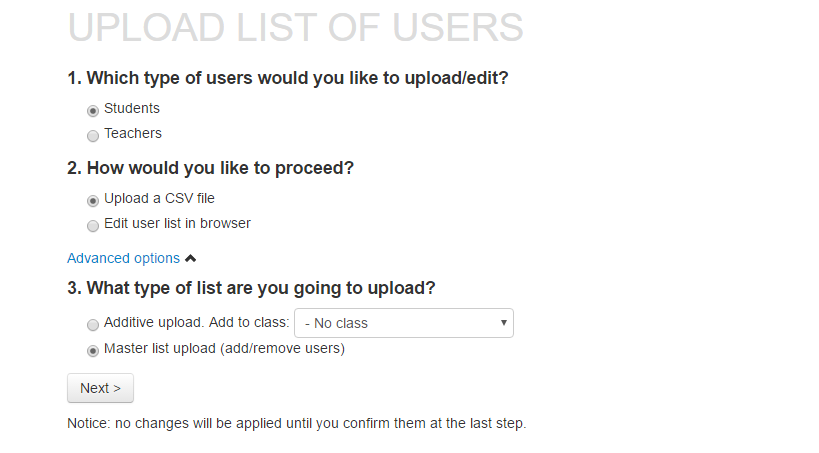Click the "Upload List of Users" heading
Viewport: 819px width, 453px height.
(295, 28)
